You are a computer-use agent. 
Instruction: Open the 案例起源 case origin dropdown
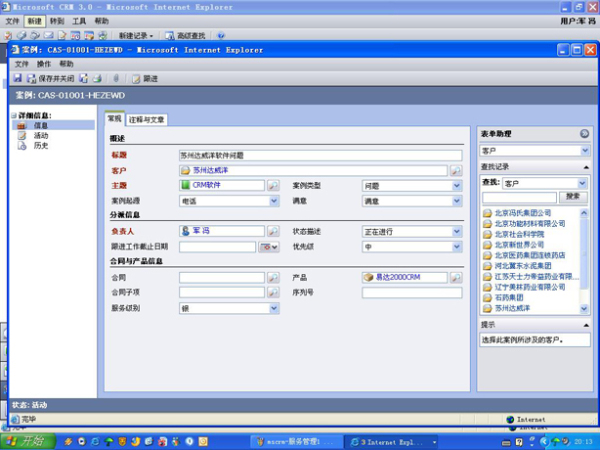(274, 201)
